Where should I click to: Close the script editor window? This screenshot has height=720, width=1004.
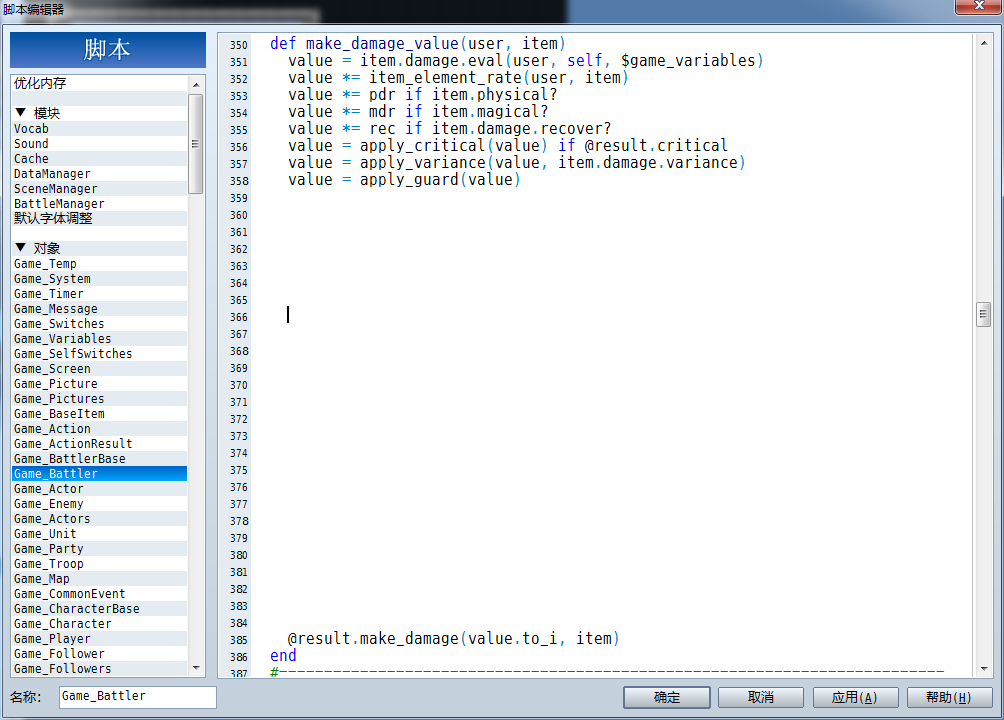pos(978,6)
